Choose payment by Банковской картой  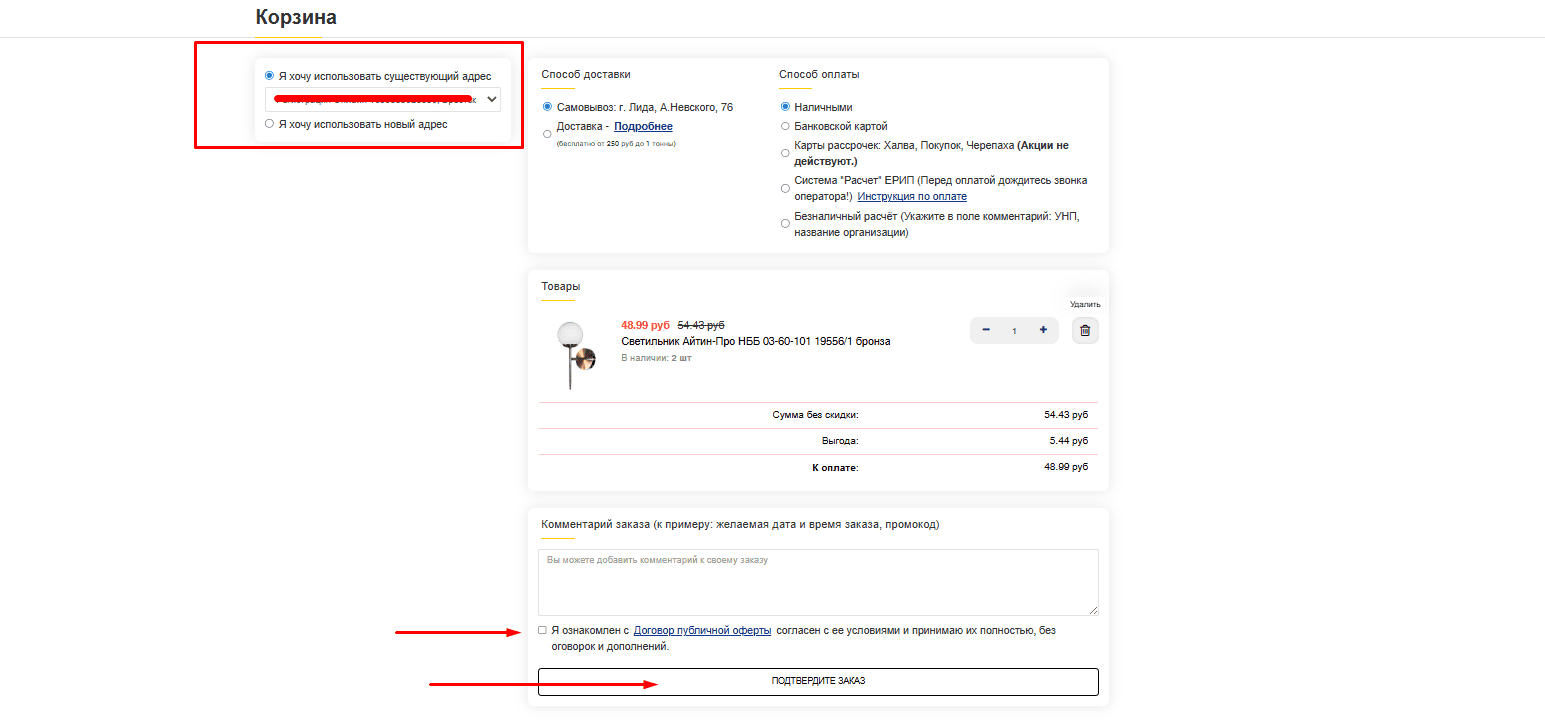pos(785,126)
